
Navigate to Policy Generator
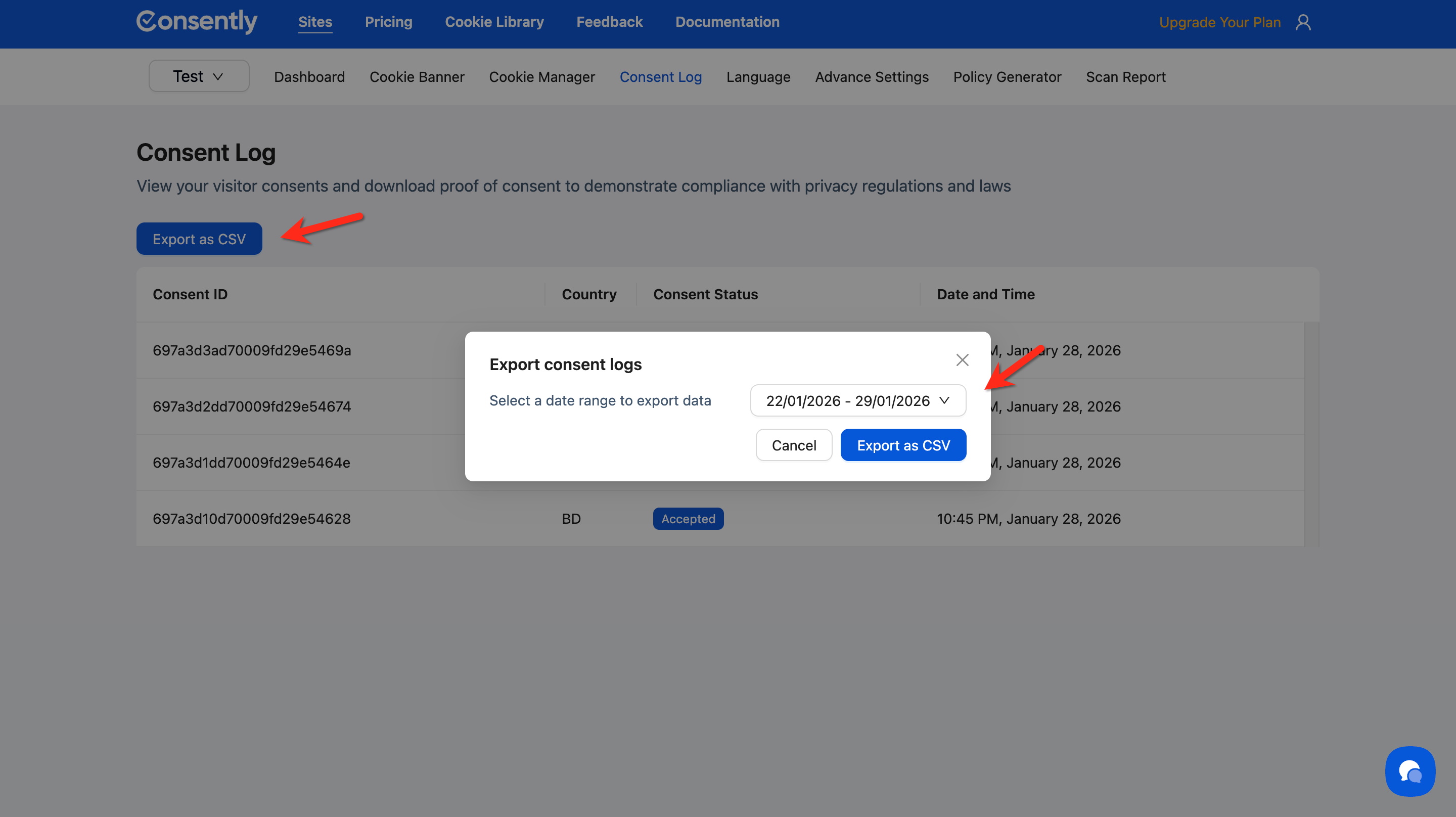1007,77
